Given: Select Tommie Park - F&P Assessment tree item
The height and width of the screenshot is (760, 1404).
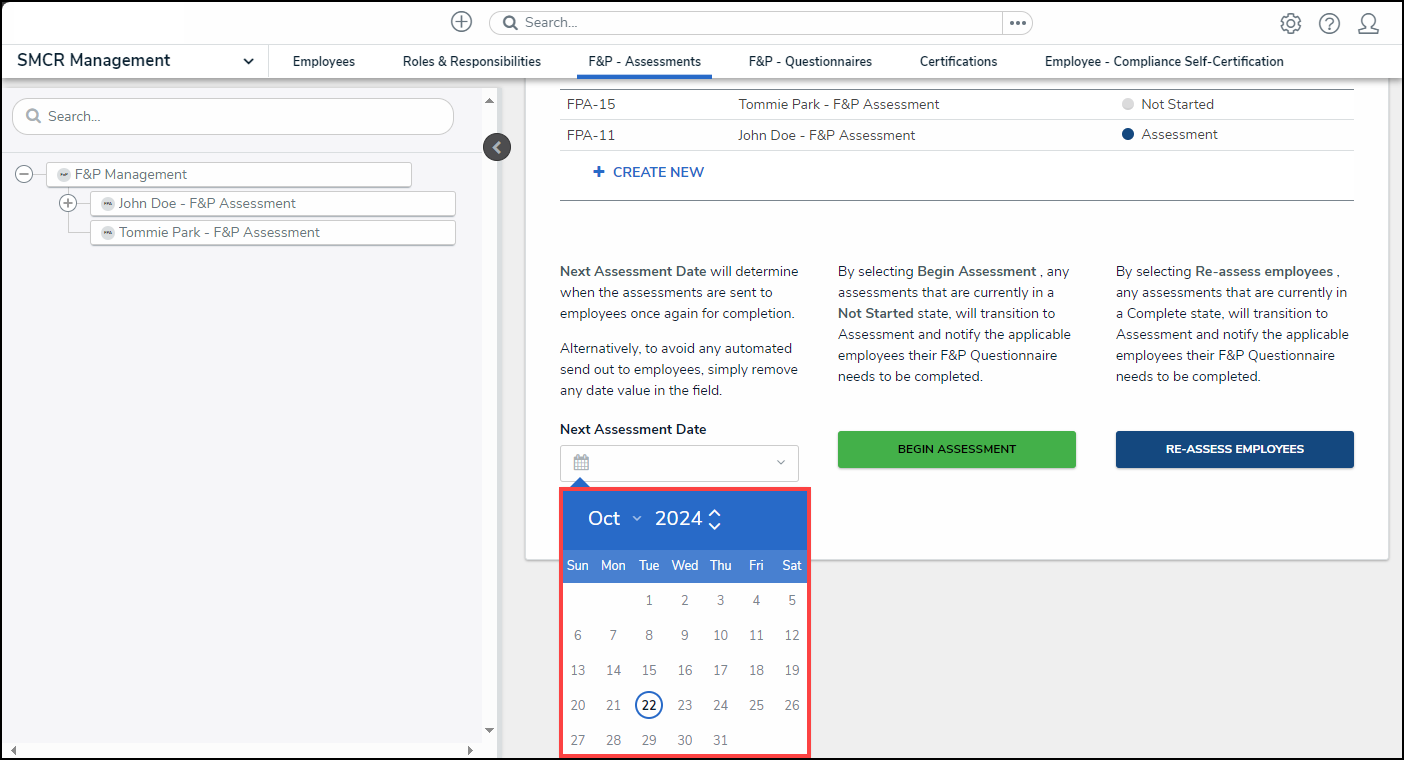Looking at the screenshot, I should 219,233.
